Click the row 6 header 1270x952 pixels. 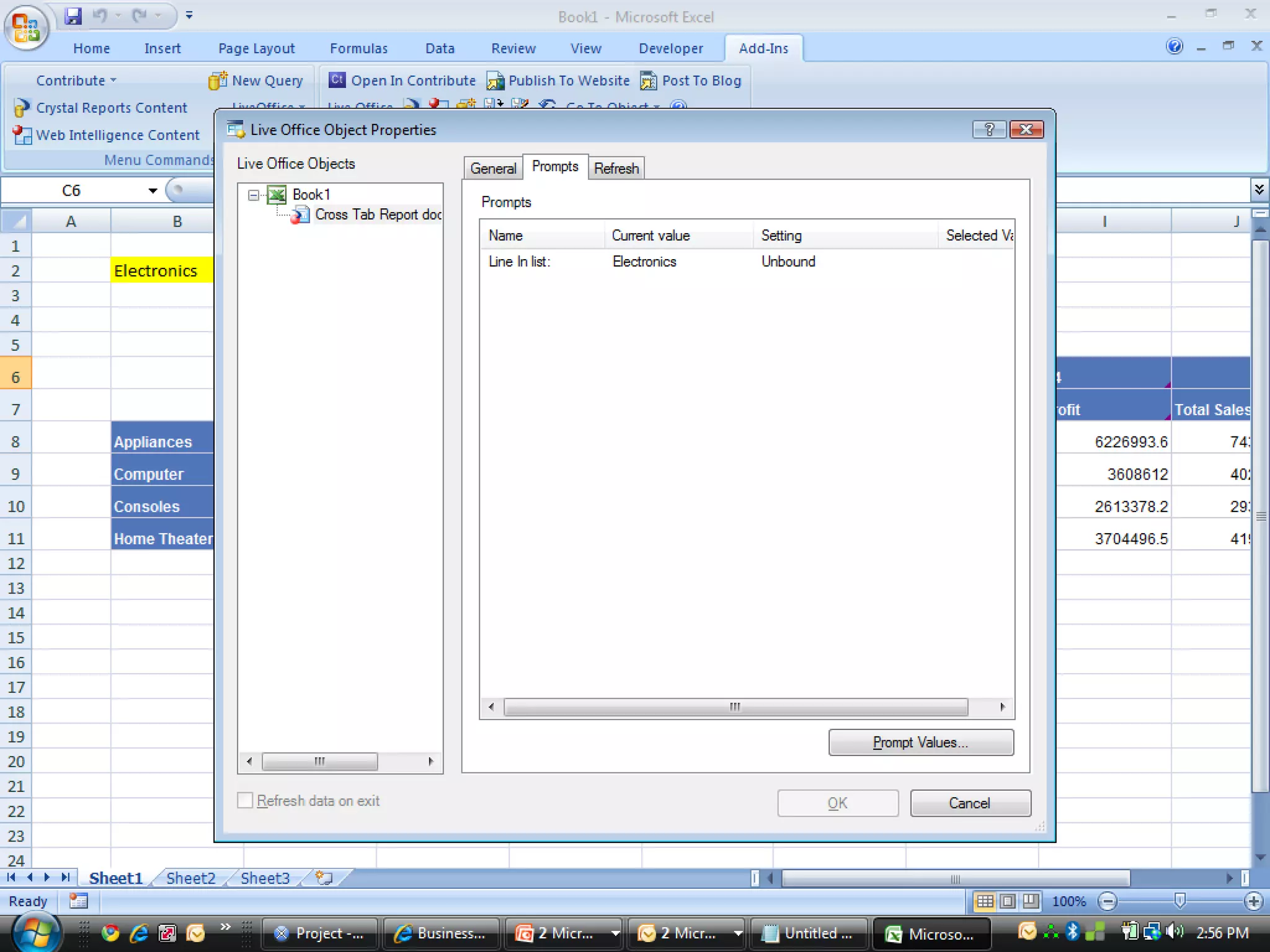pyautogui.click(x=16, y=372)
